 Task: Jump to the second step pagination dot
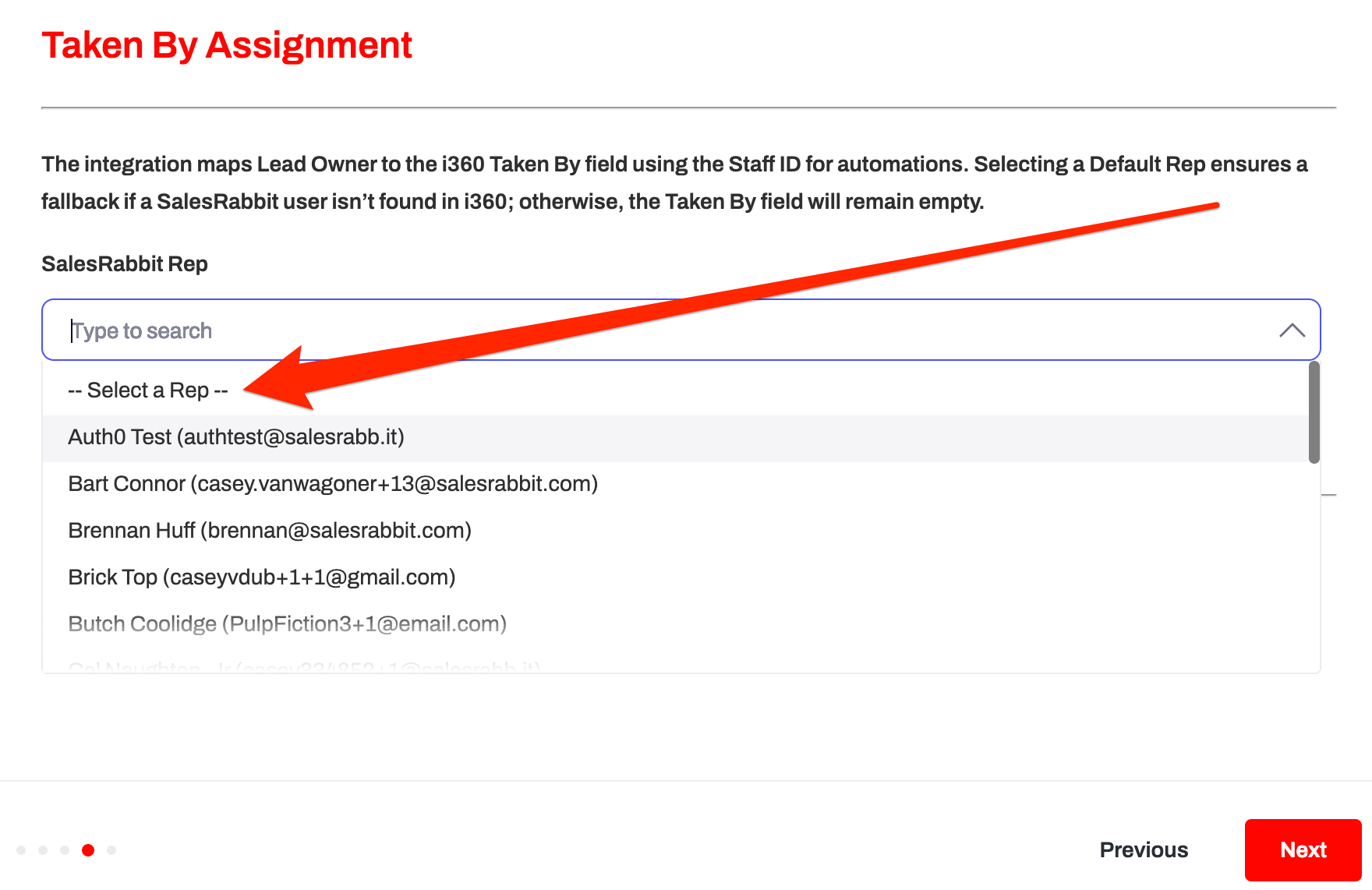43,850
